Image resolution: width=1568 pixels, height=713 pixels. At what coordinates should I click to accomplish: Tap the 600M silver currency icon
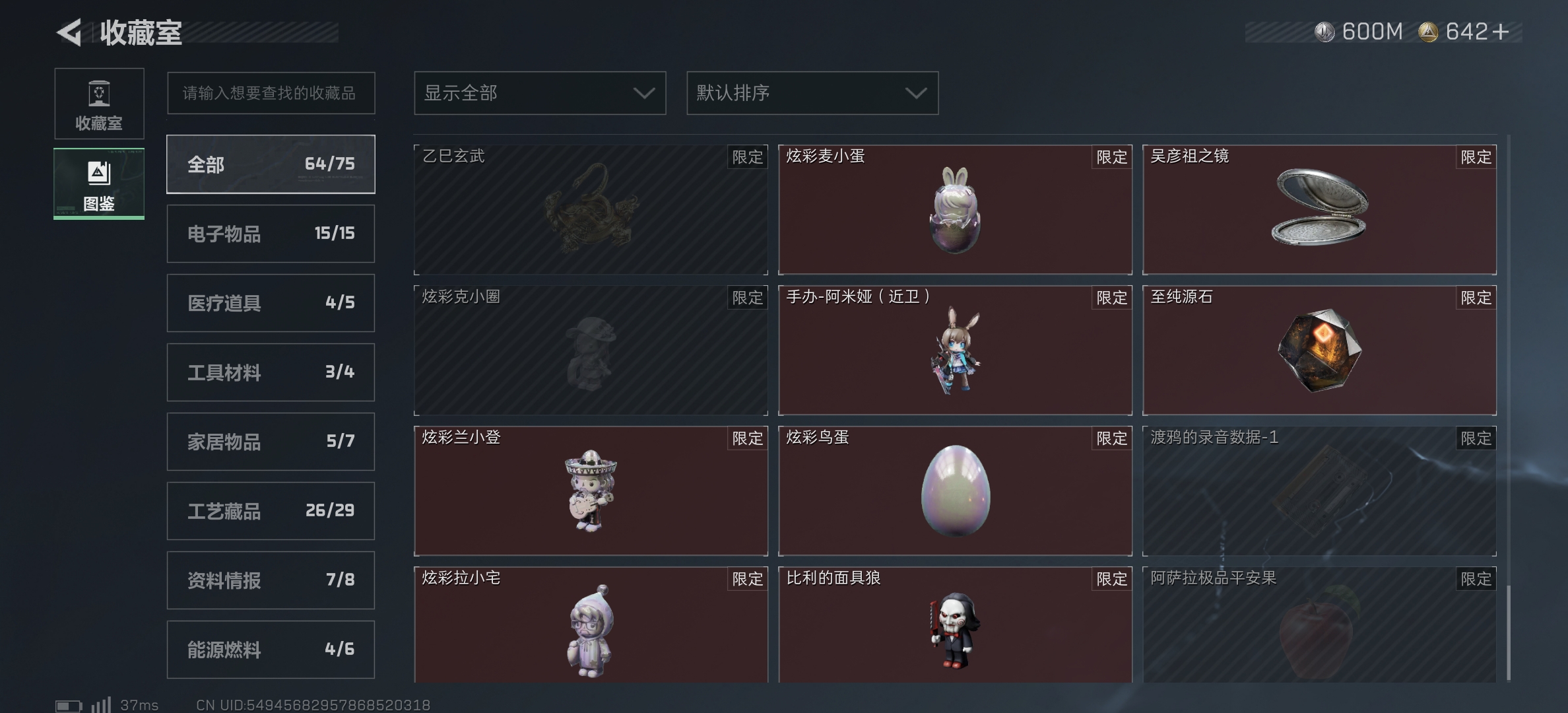(1324, 32)
